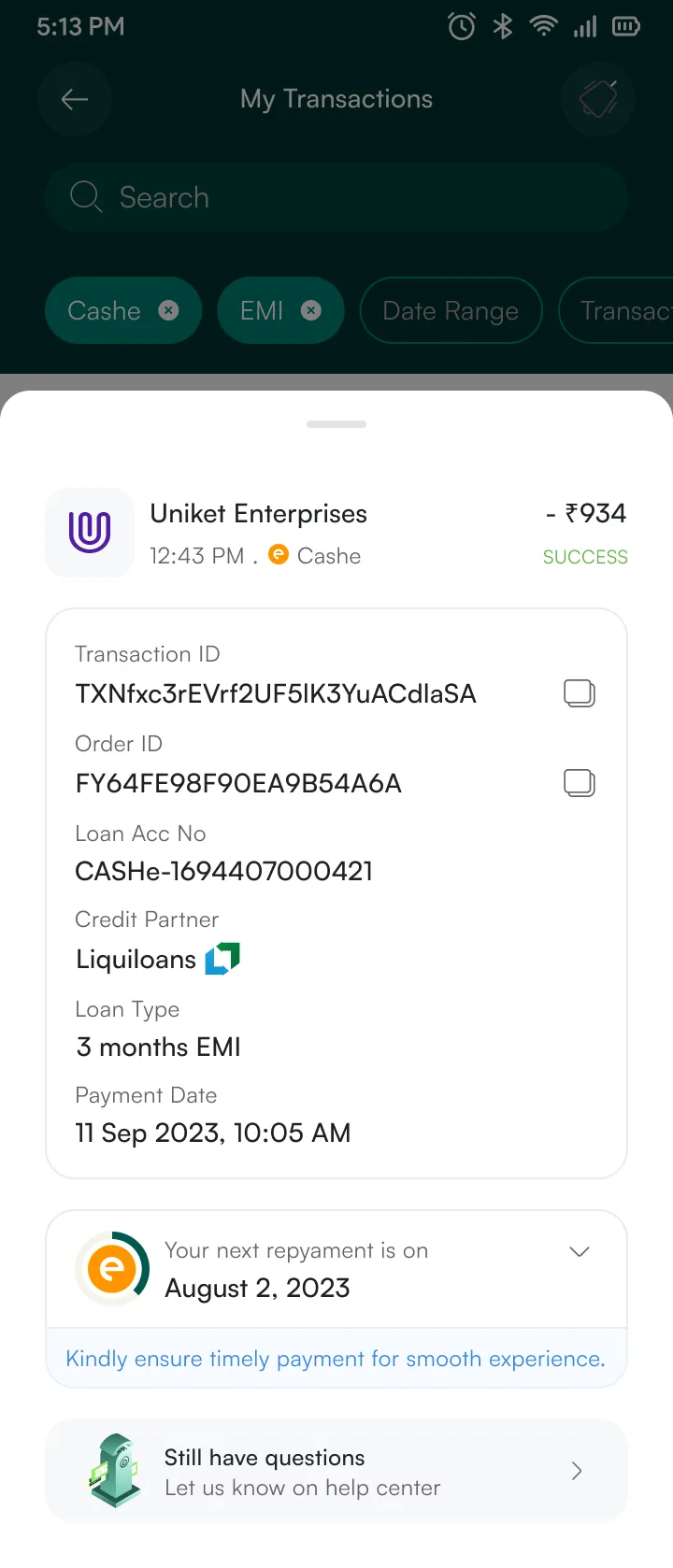Open Still have questions help center

tap(336, 1471)
